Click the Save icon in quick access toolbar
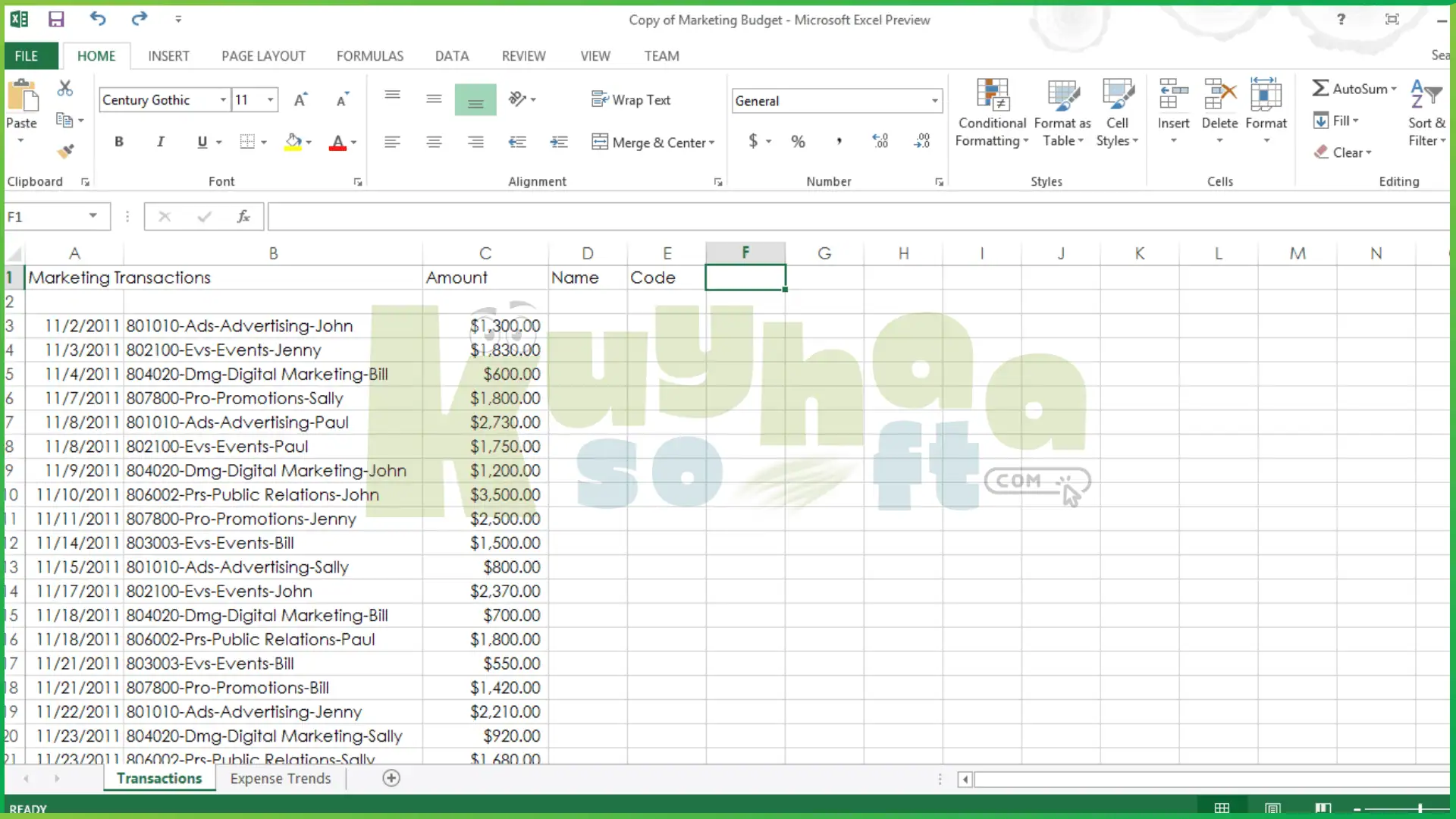Viewport: 1456px width, 819px height. click(56, 20)
